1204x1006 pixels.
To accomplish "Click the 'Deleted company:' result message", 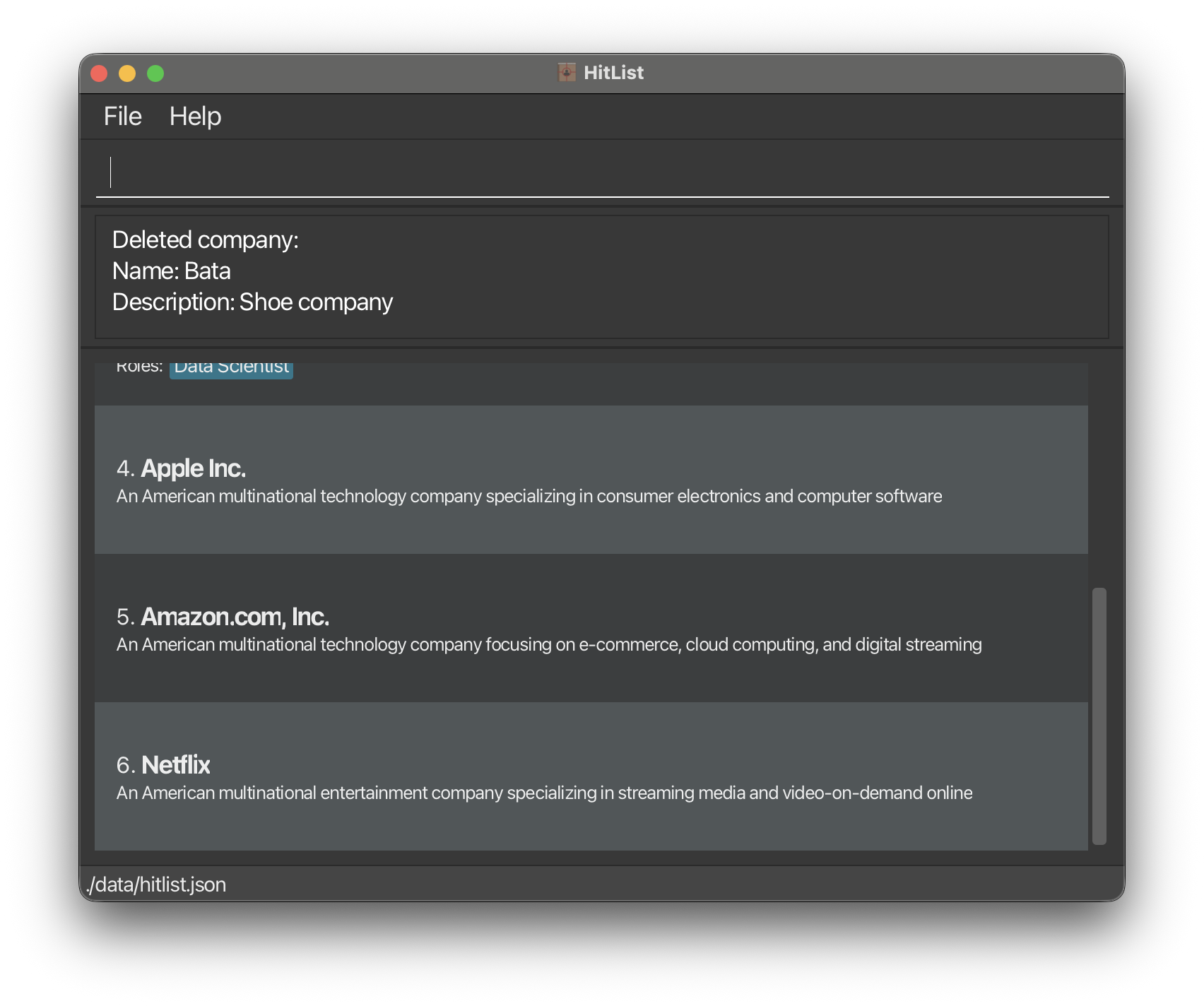I will click(206, 240).
